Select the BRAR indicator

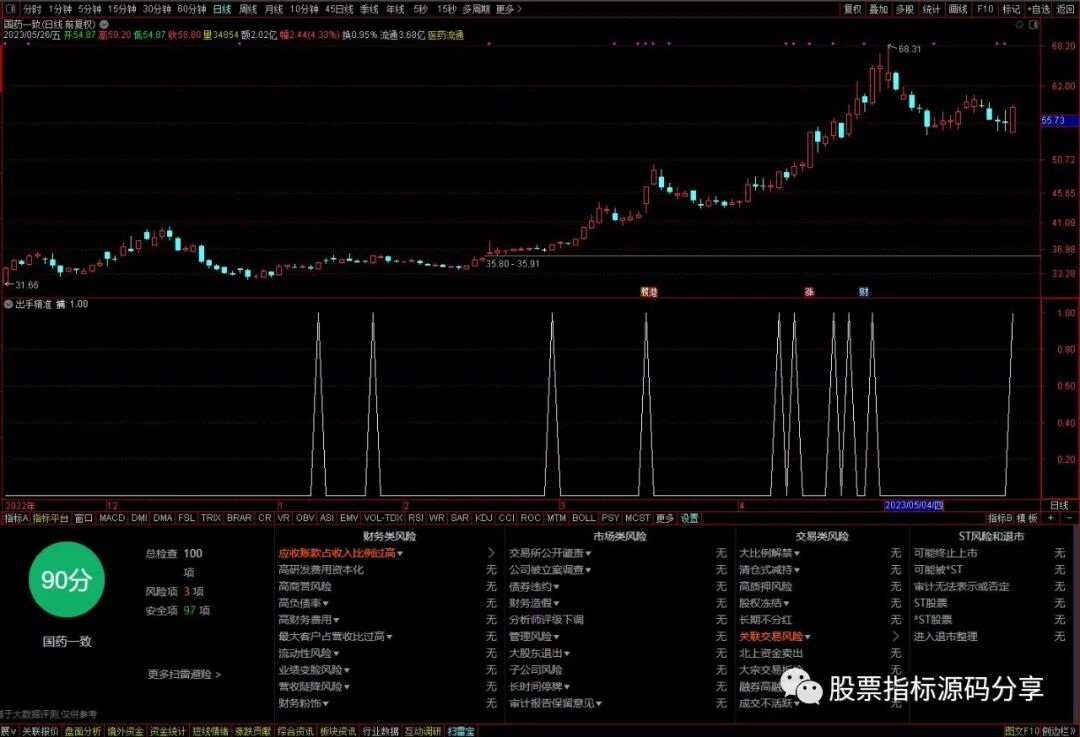[x=239, y=518]
